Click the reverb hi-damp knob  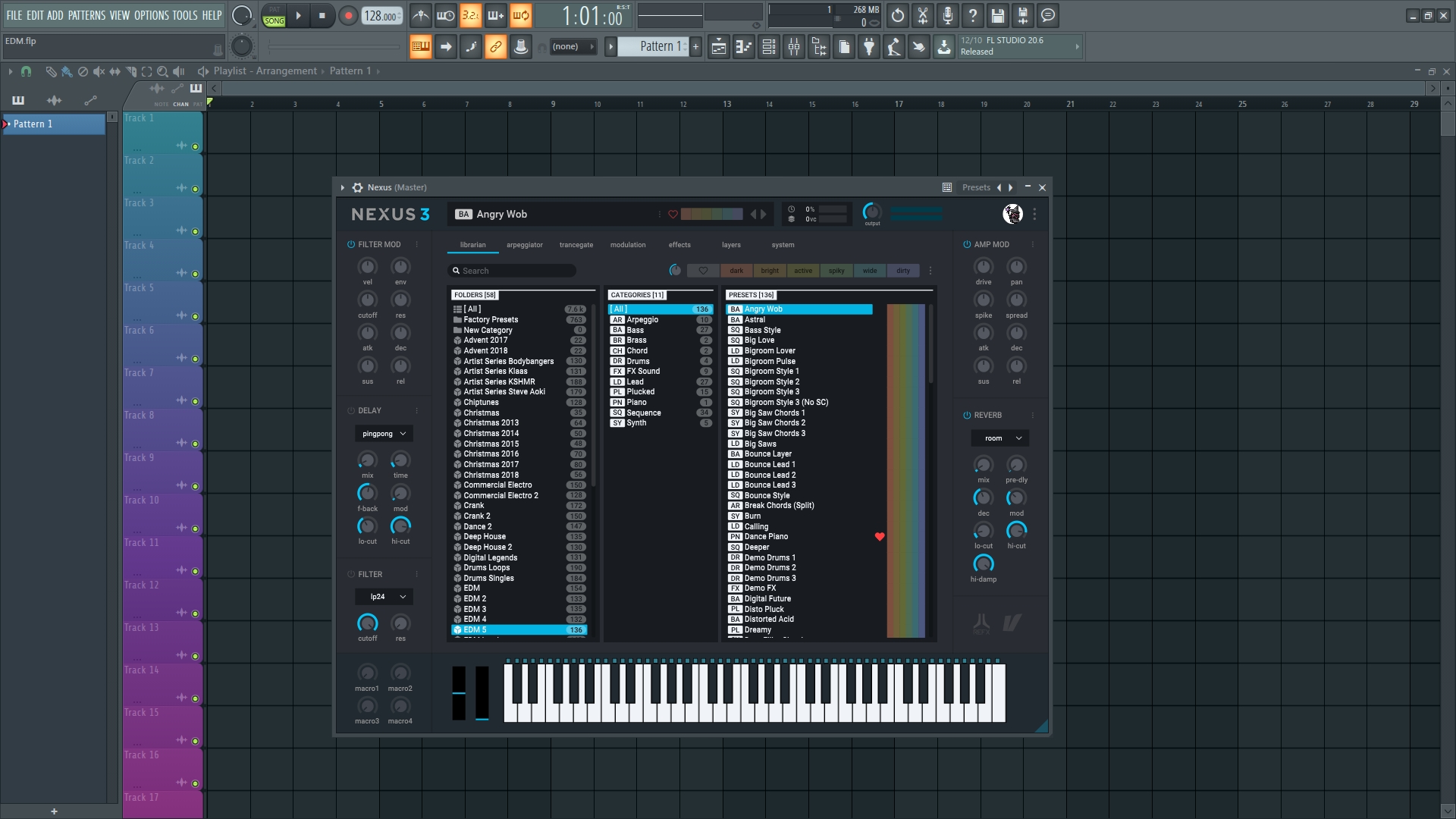983,563
